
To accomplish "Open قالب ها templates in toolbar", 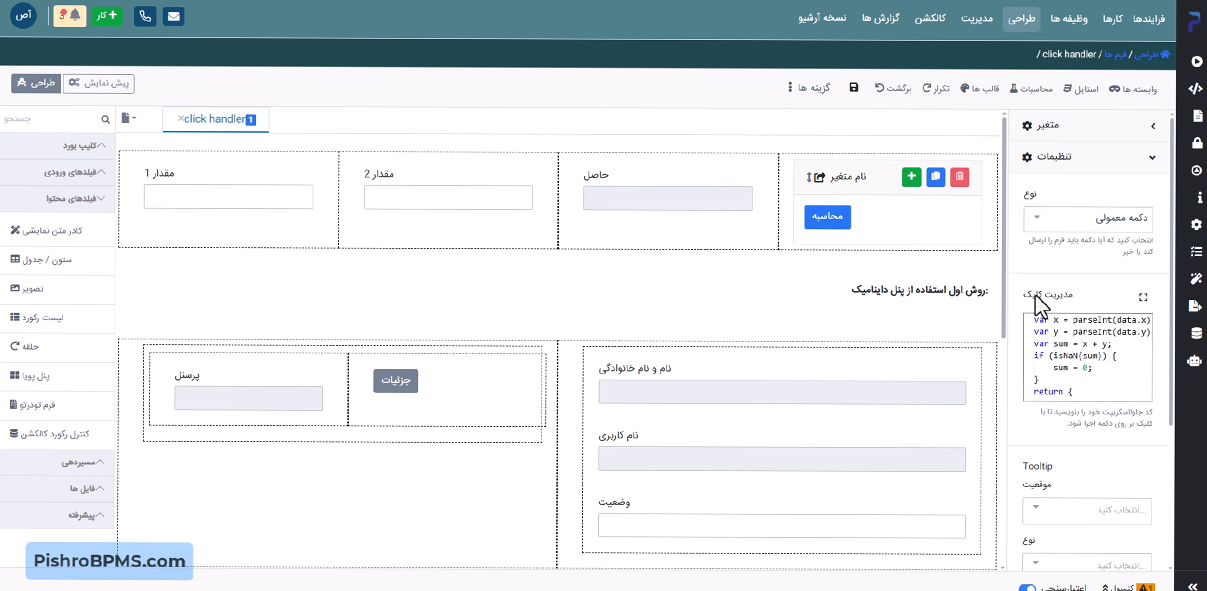I will click(x=981, y=88).
